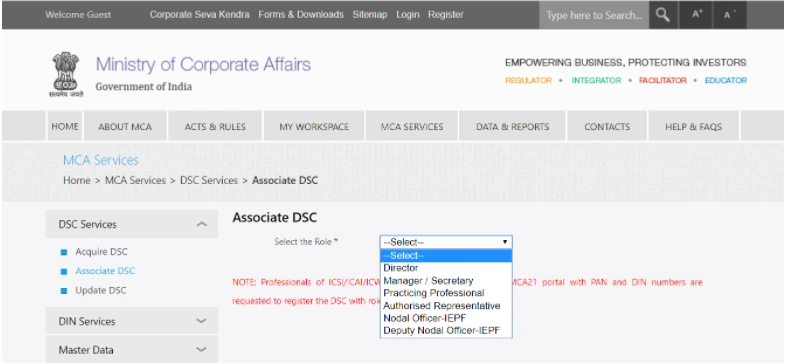Choose Deputy Nodal Officer-IEPF from role list
Image resolution: width=787 pixels, height=364 pixels.
[x=446, y=331]
